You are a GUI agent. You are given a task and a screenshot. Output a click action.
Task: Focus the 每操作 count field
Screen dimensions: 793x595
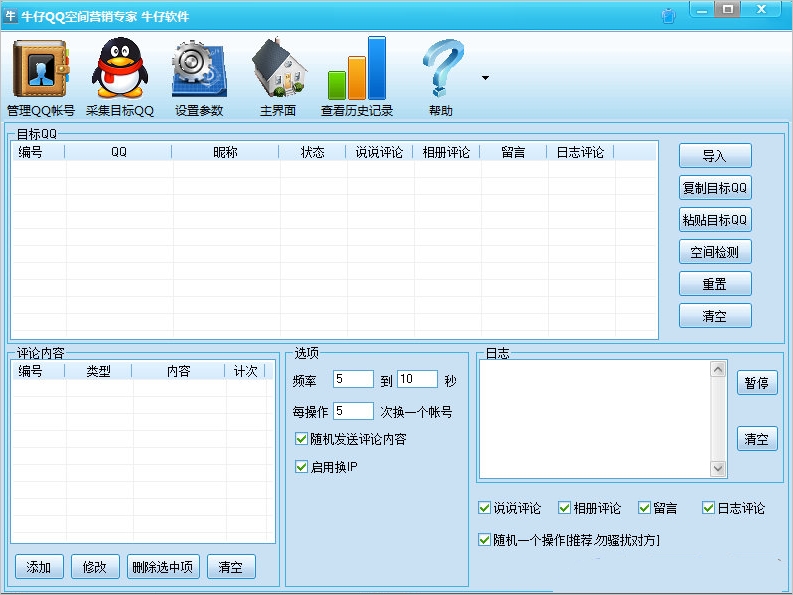353,411
